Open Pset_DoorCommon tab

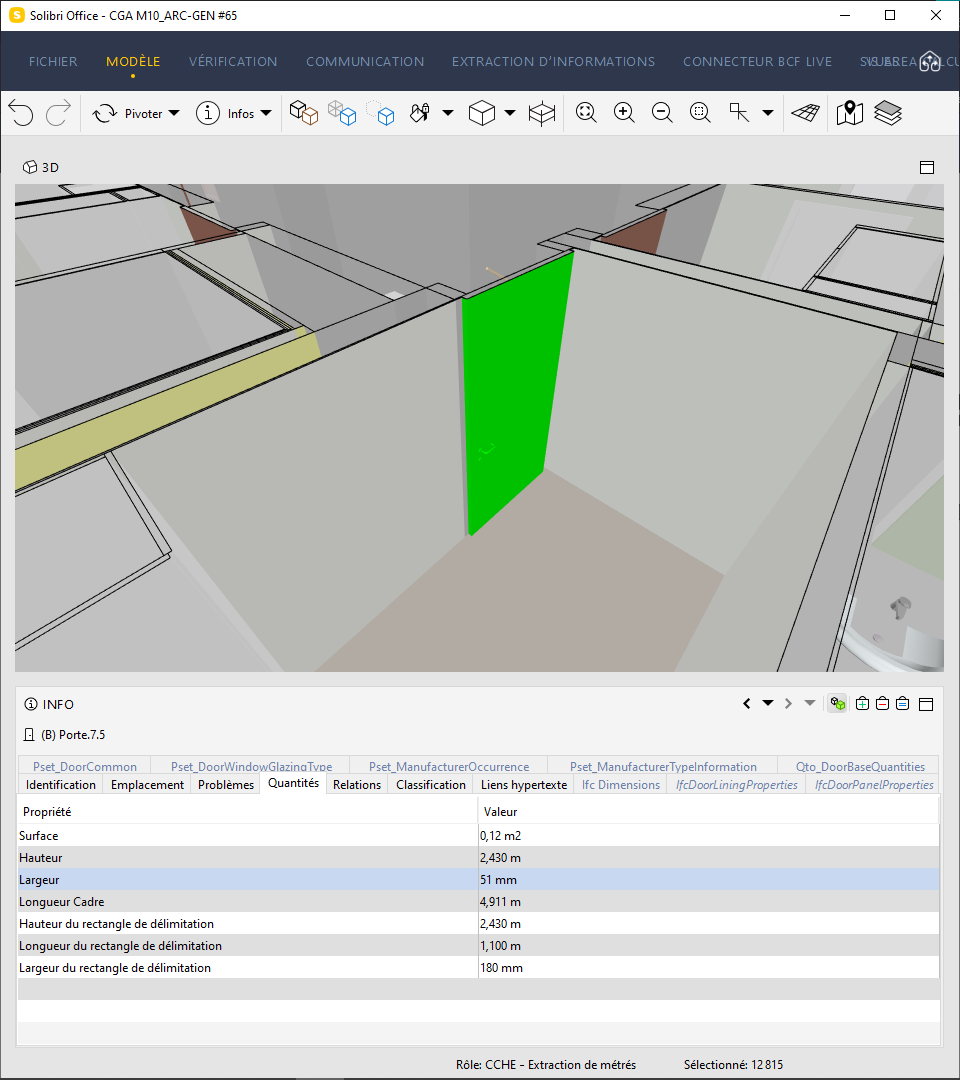(85, 766)
